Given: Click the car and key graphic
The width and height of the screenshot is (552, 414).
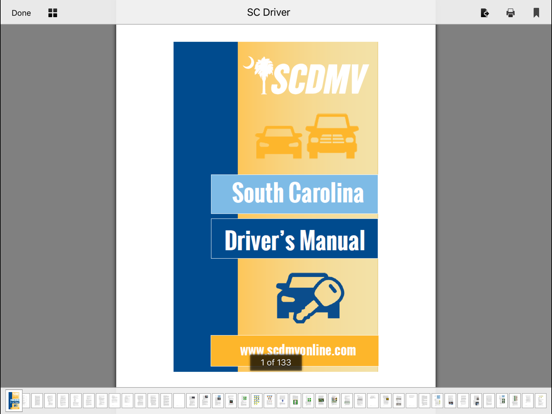Looking at the screenshot, I should (310, 297).
